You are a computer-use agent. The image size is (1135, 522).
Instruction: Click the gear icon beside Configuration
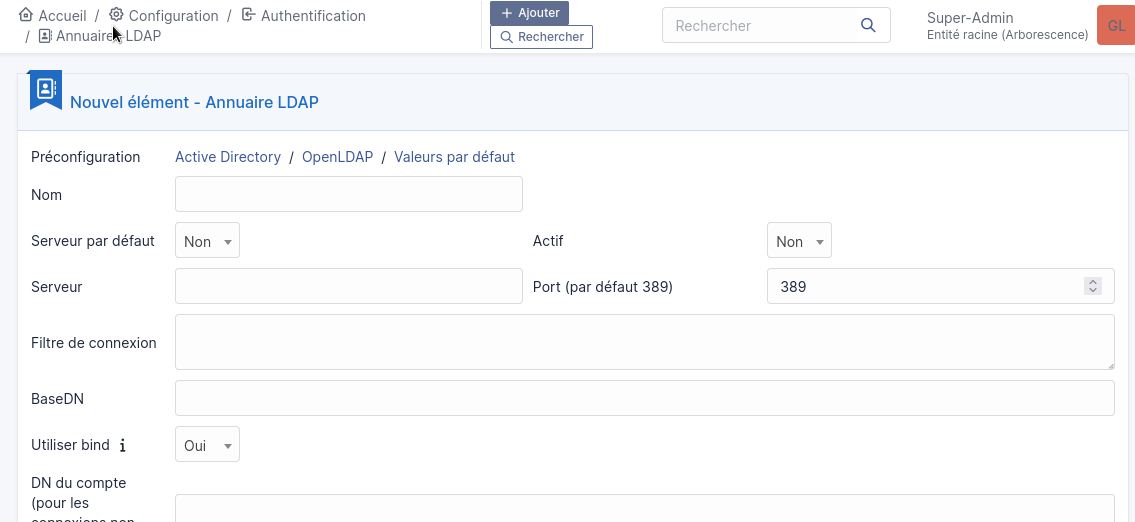(116, 15)
